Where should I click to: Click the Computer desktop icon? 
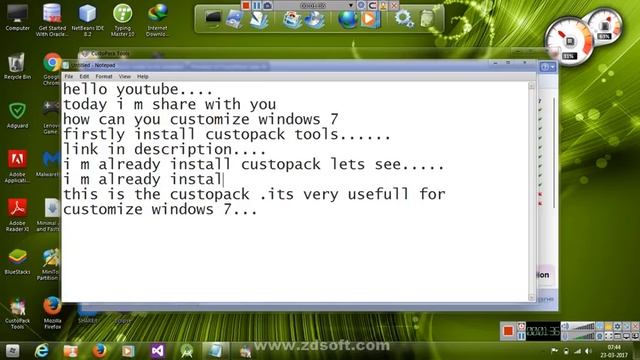(17, 18)
